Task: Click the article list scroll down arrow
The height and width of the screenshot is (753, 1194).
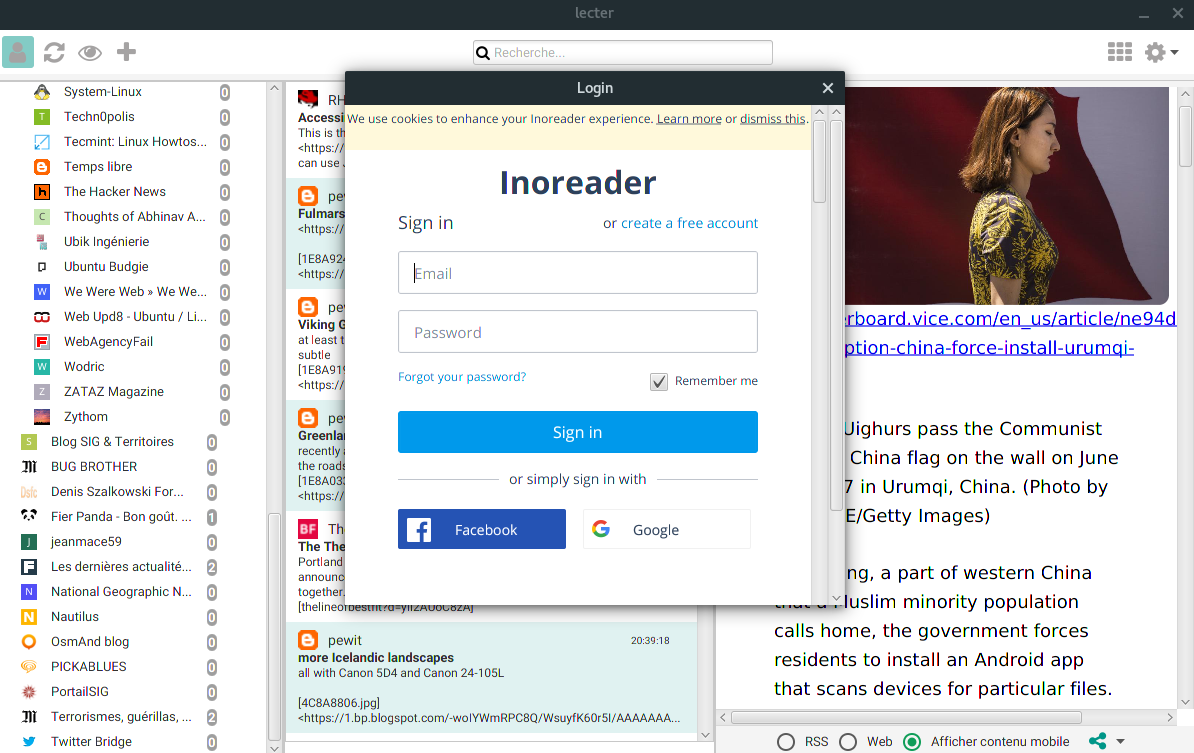Action: click(x=705, y=735)
